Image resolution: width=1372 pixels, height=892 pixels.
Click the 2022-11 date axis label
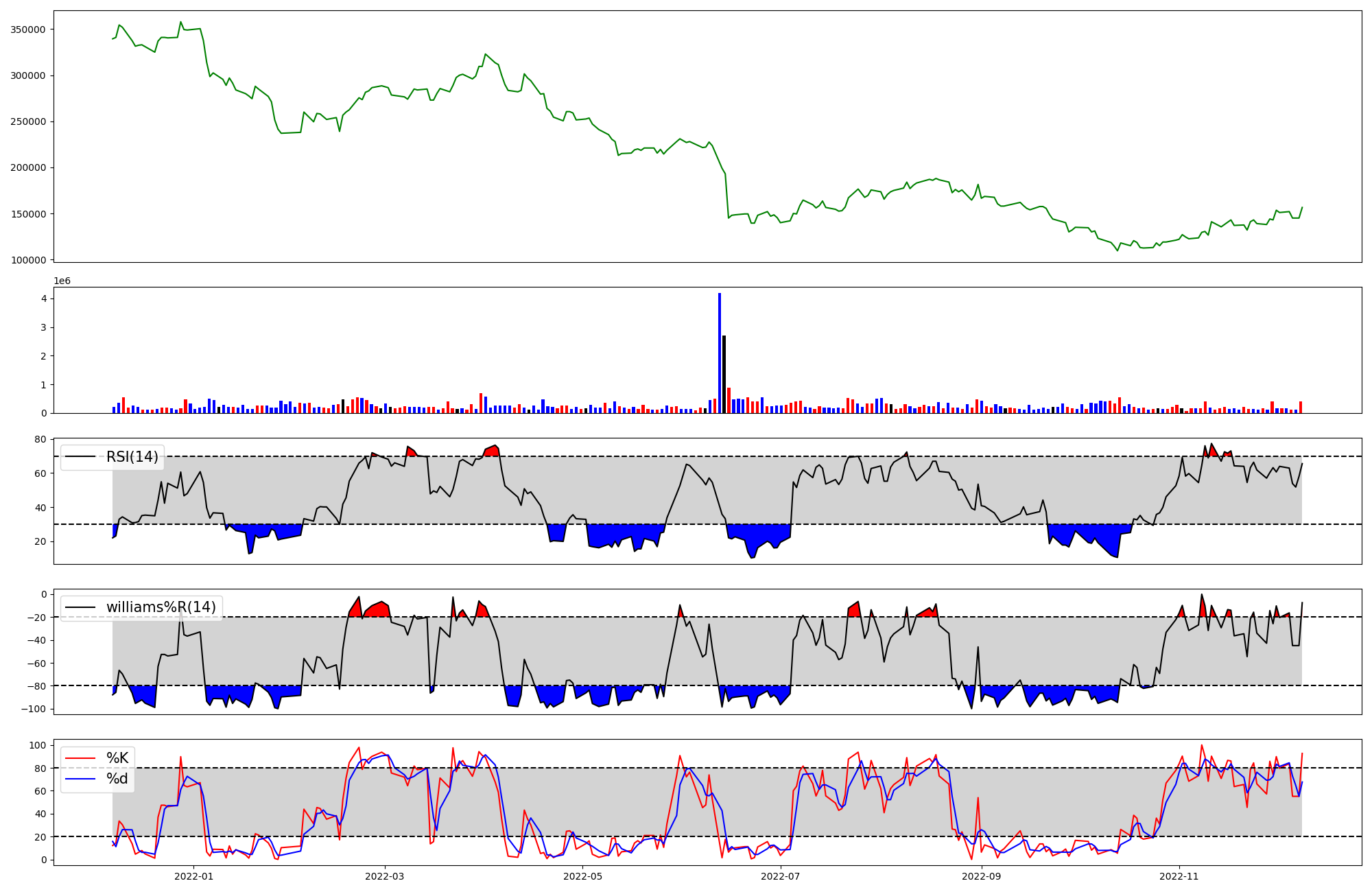point(1179,876)
